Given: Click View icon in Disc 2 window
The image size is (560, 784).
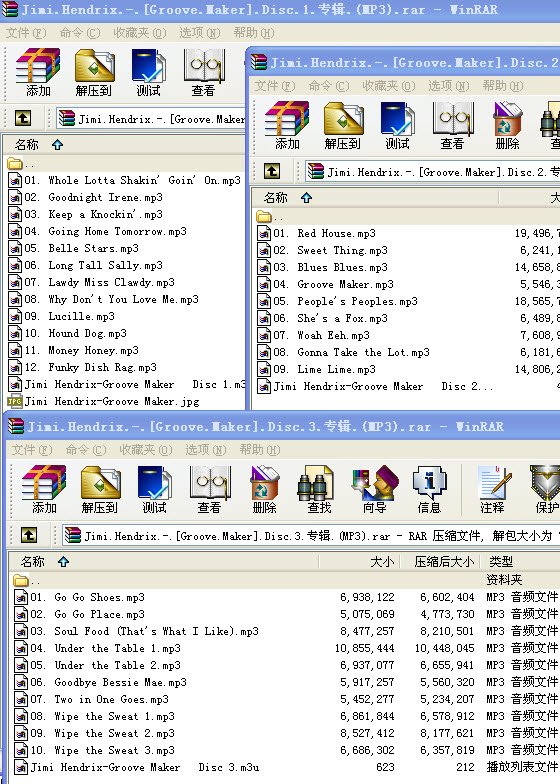Looking at the screenshot, I should (452, 126).
